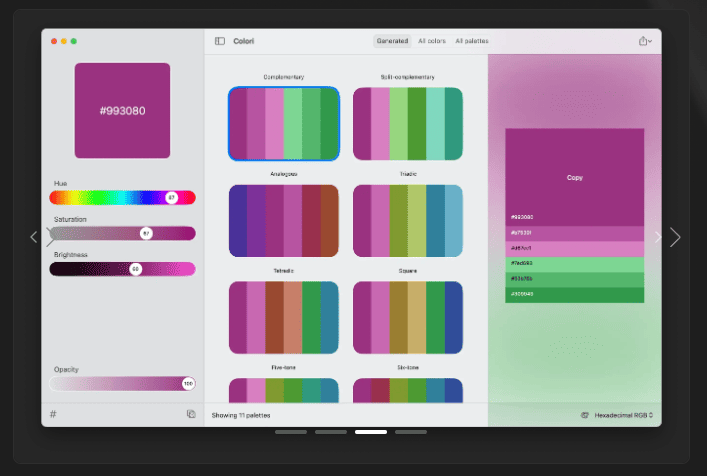Switch to the All palettes tab
The image size is (707, 476).
(x=472, y=41)
